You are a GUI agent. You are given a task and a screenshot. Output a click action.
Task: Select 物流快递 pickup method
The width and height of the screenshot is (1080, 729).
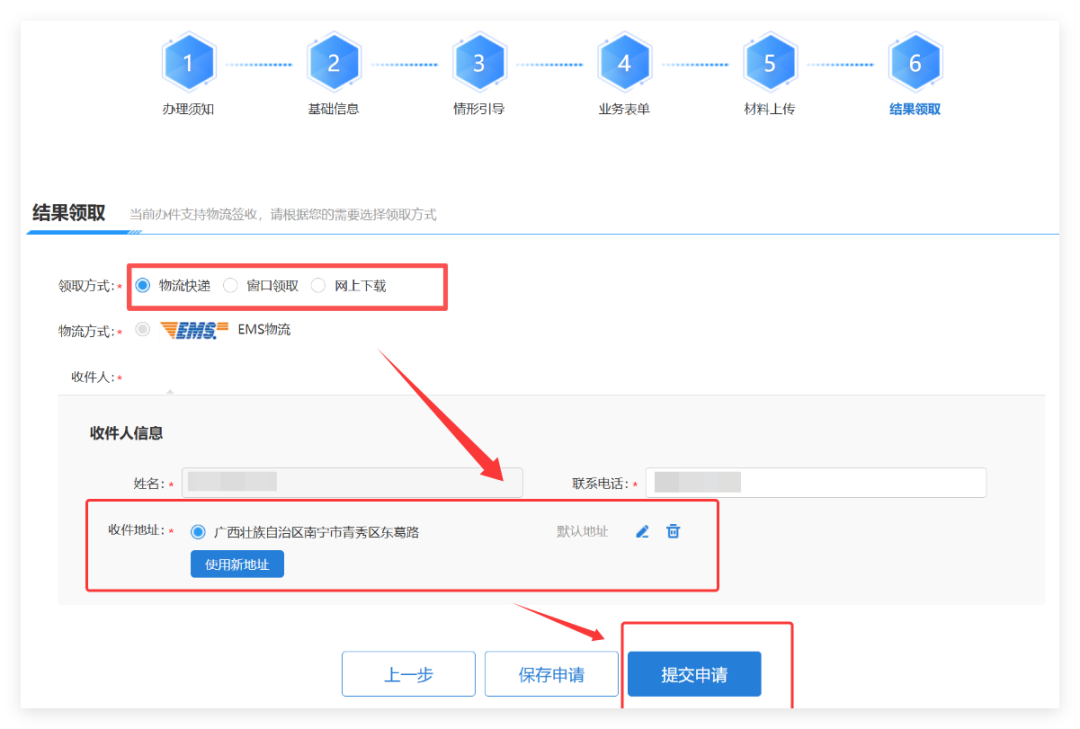pos(142,285)
